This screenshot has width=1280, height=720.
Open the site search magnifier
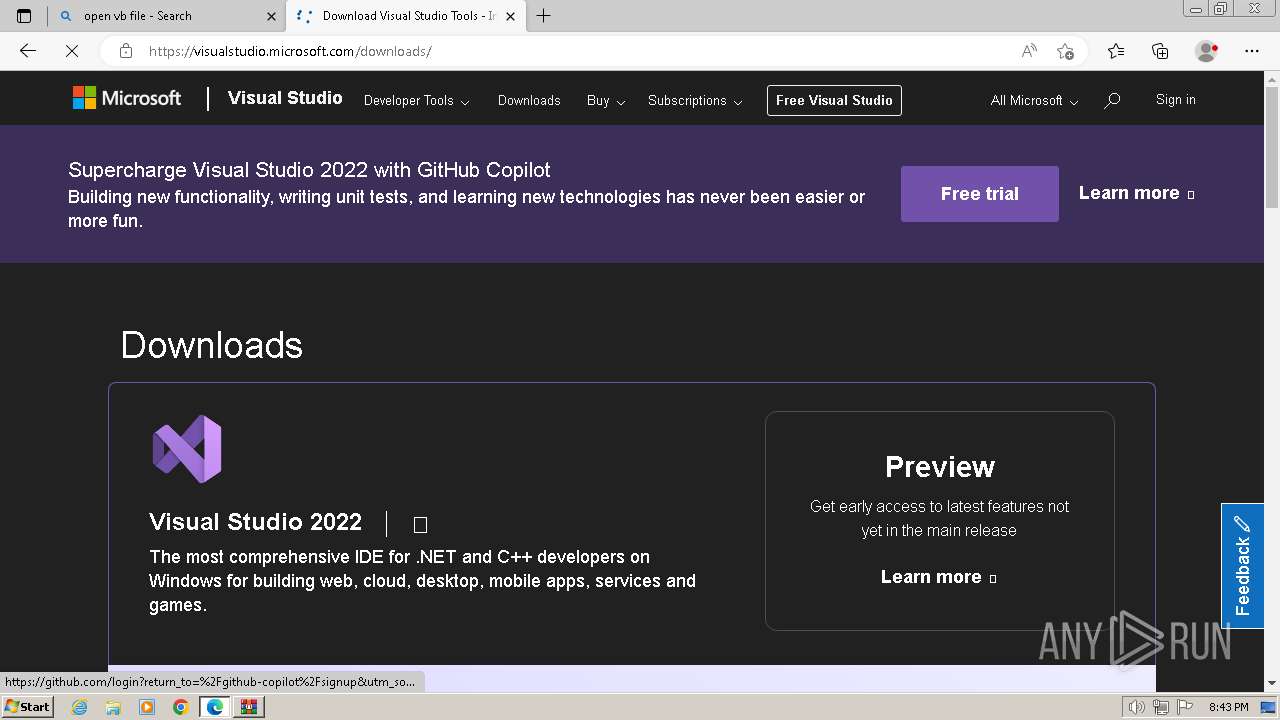(x=1112, y=100)
